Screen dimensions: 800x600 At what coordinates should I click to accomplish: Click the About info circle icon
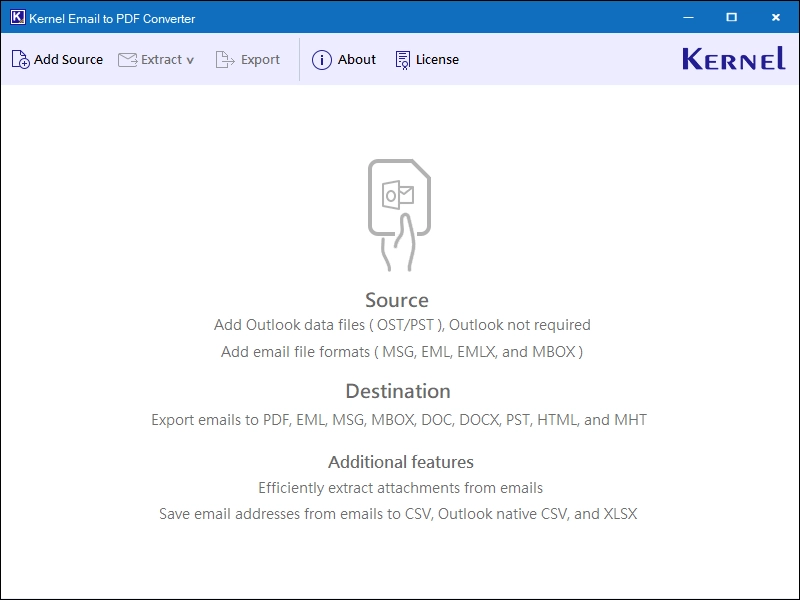click(x=321, y=60)
